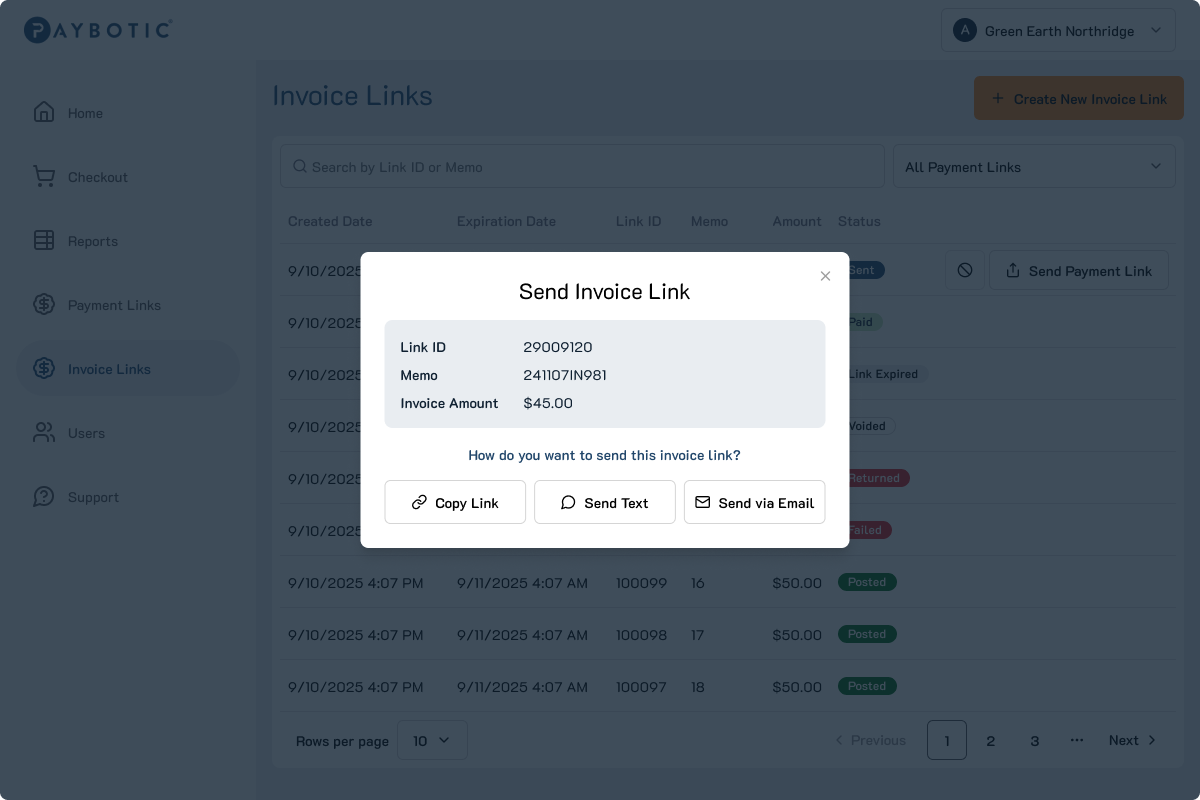Click the Users people icon
1200x800 pixels.
tap(44, 433)
